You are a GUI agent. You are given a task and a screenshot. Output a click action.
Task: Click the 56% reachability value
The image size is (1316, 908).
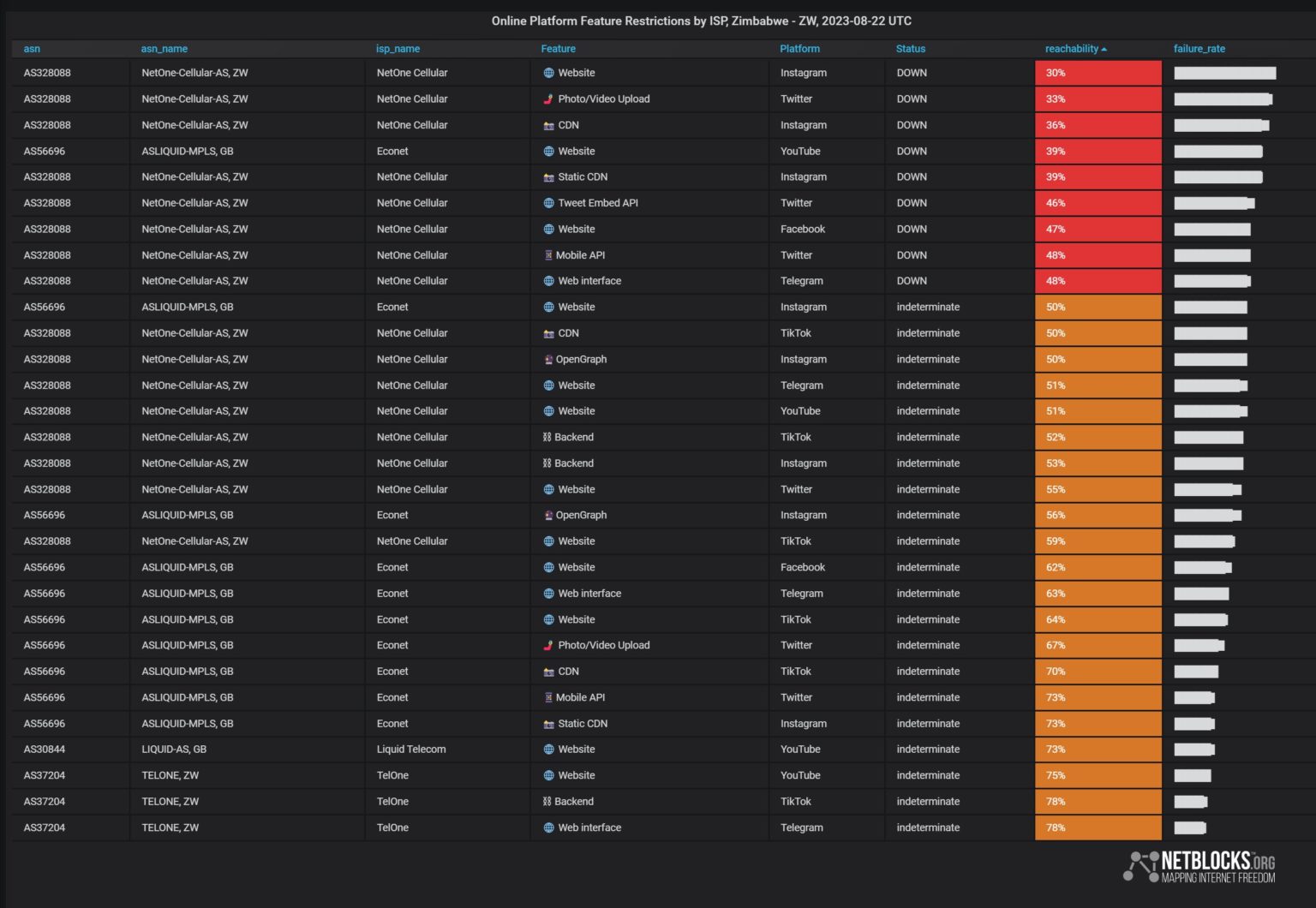click(1056, 516)
